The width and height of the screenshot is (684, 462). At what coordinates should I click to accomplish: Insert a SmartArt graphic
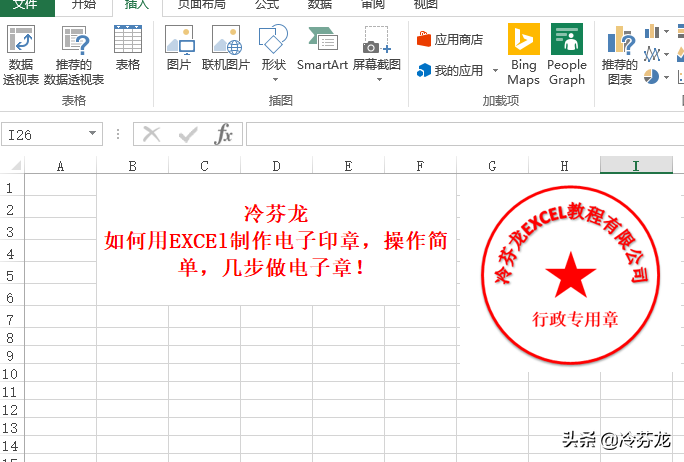[x=322, y=48]
